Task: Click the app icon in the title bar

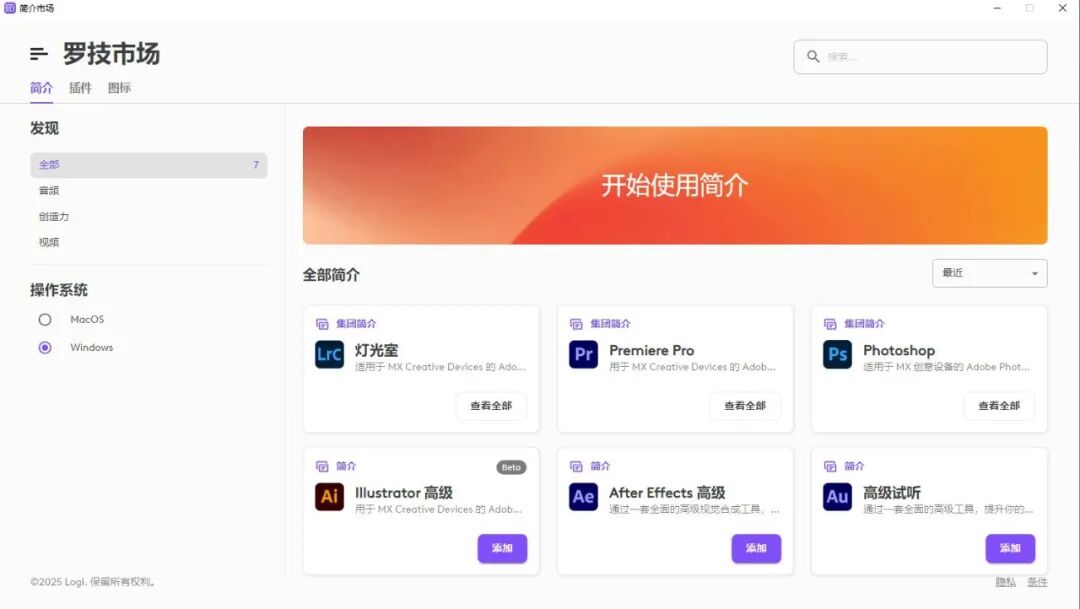Action: [x=10, y=8]
